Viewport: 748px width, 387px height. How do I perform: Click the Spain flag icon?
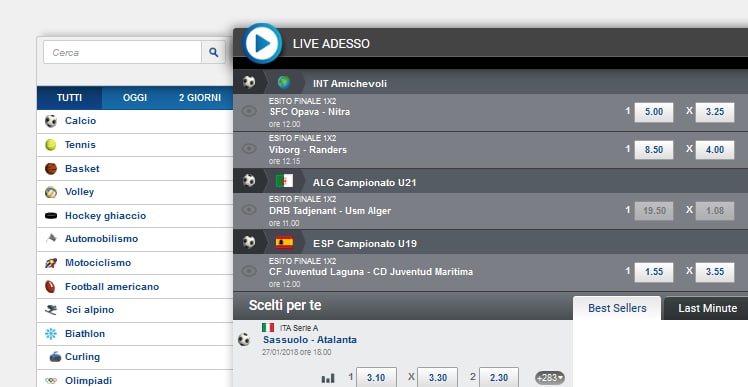pyautogui.click(x=284, y=242)
